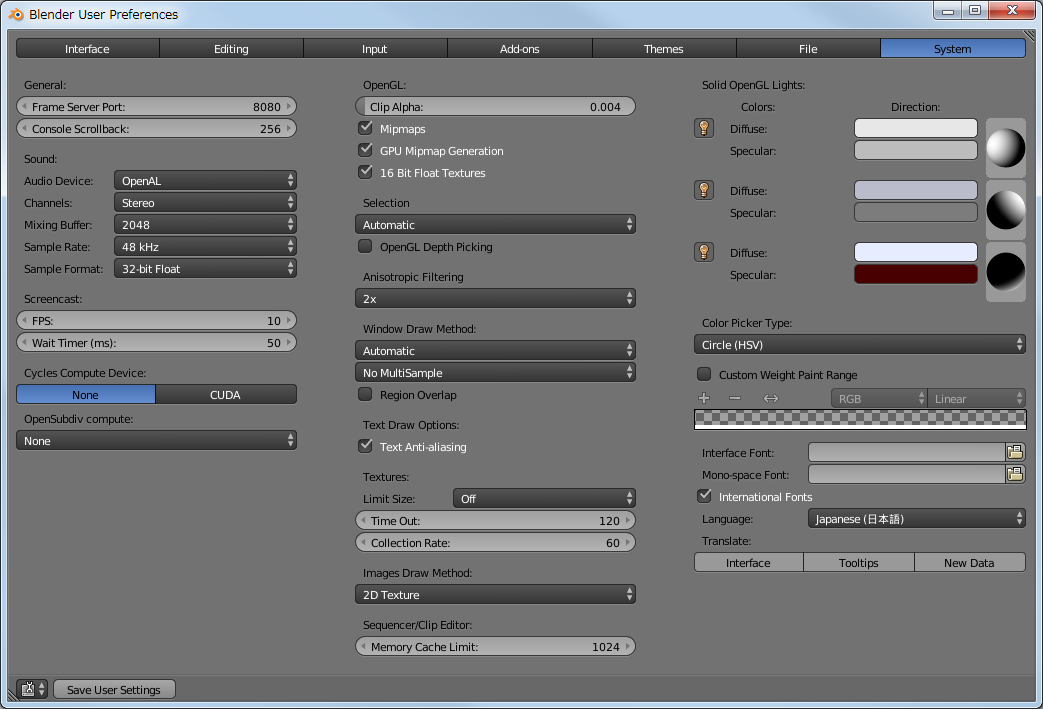The height and width of the screenshot is (709, 1043).
Task: Open the Input tab
Action: (375, 49)
